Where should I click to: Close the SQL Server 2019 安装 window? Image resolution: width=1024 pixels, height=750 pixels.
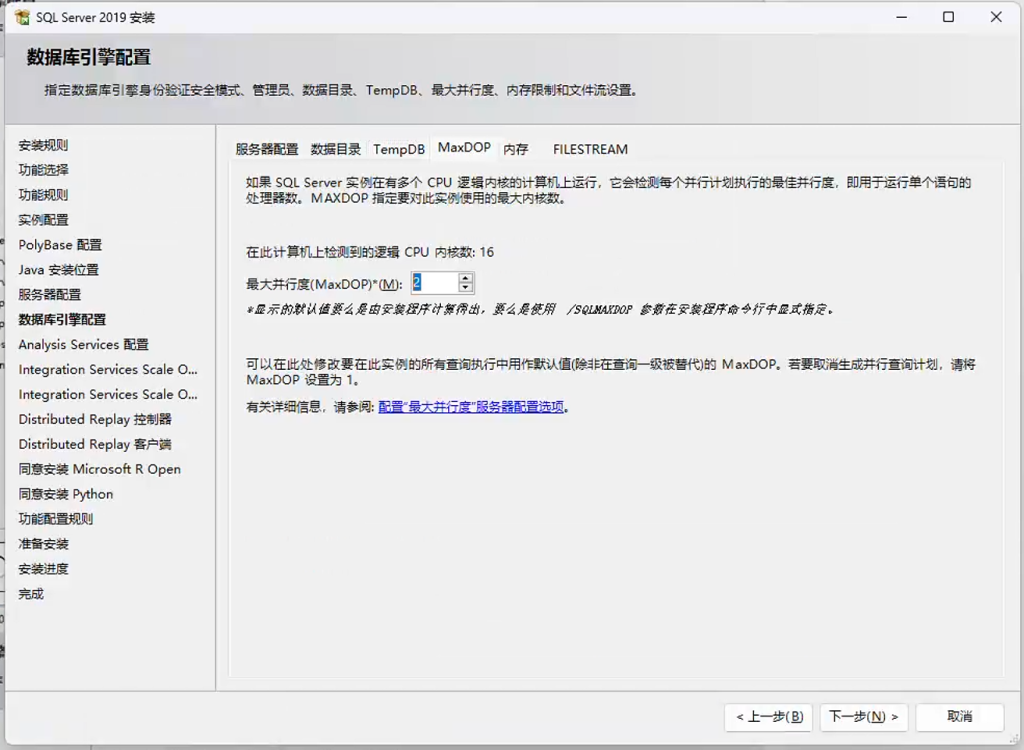coord(996,17)
